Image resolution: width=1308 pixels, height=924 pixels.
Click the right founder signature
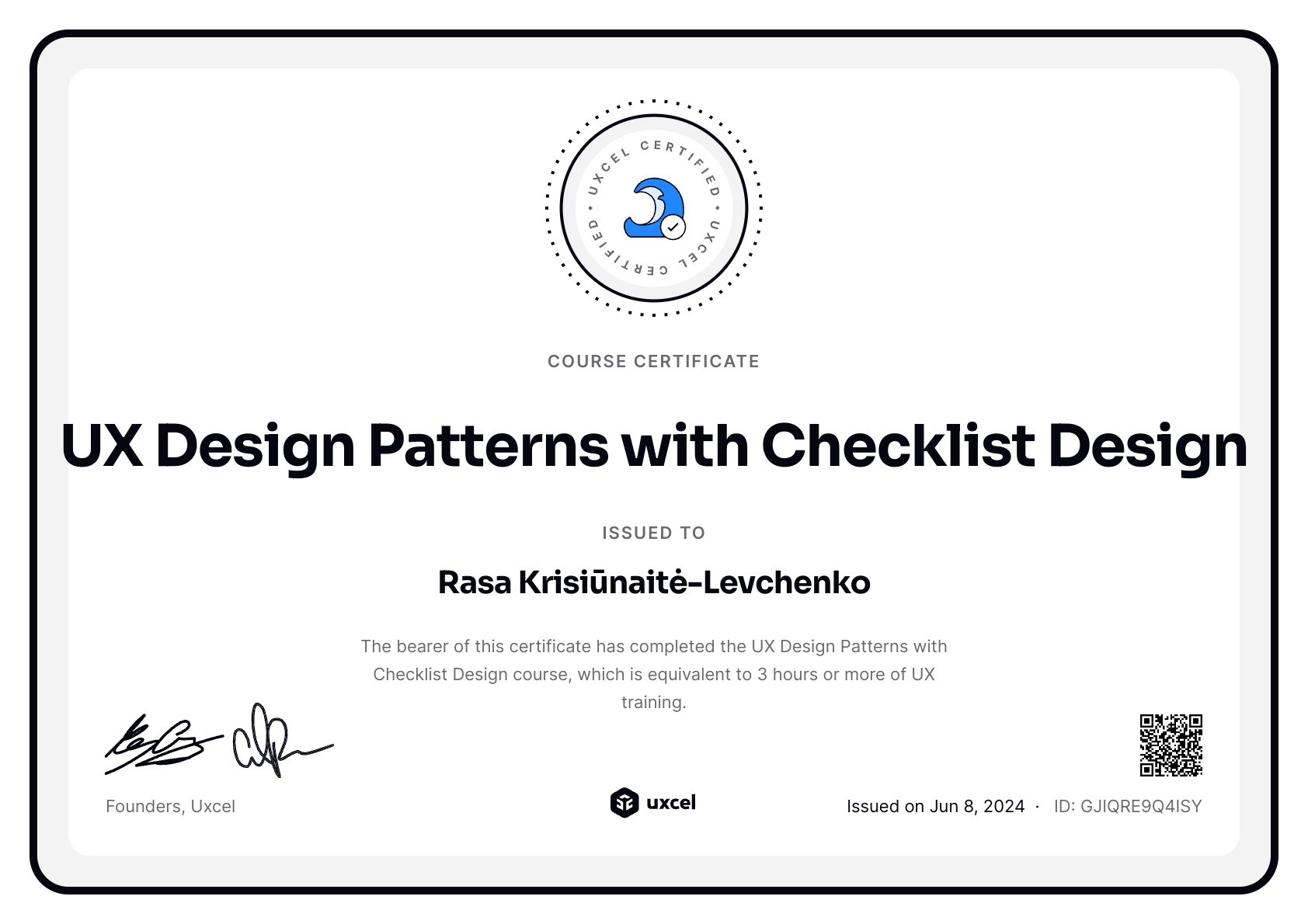coord(276,743)
